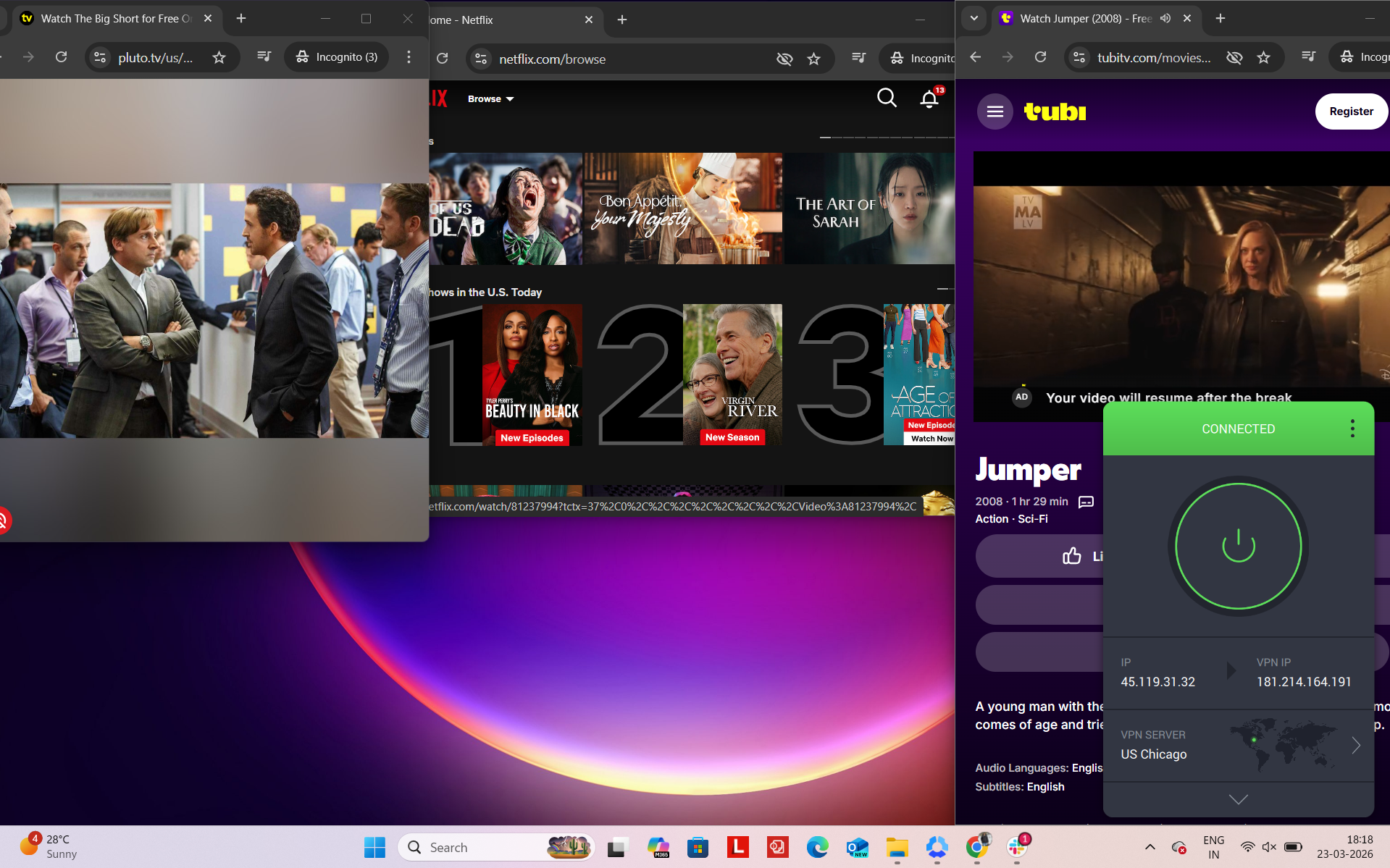Expand VPN server list chevron
The width and height of the screenshot is (1390, 868).
click(1356, 745)
